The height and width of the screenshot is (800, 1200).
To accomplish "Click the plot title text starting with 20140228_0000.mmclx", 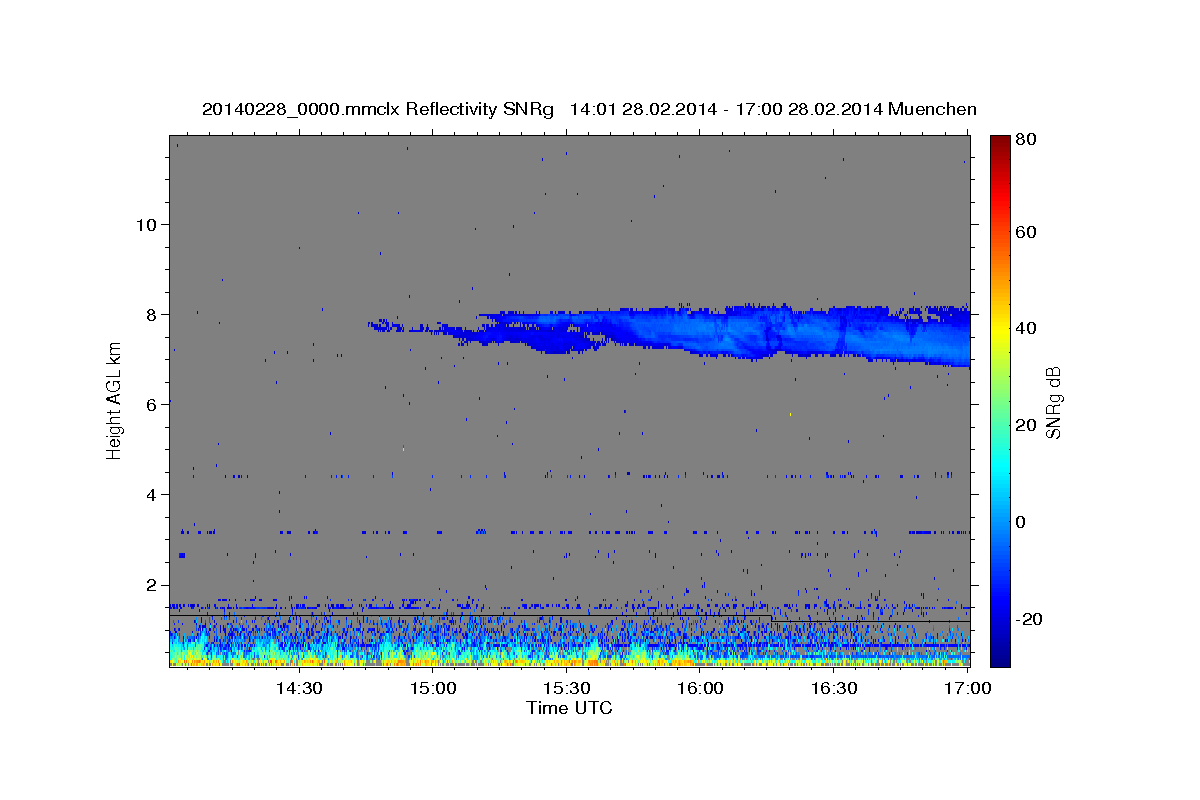I will tap(589, 110).
